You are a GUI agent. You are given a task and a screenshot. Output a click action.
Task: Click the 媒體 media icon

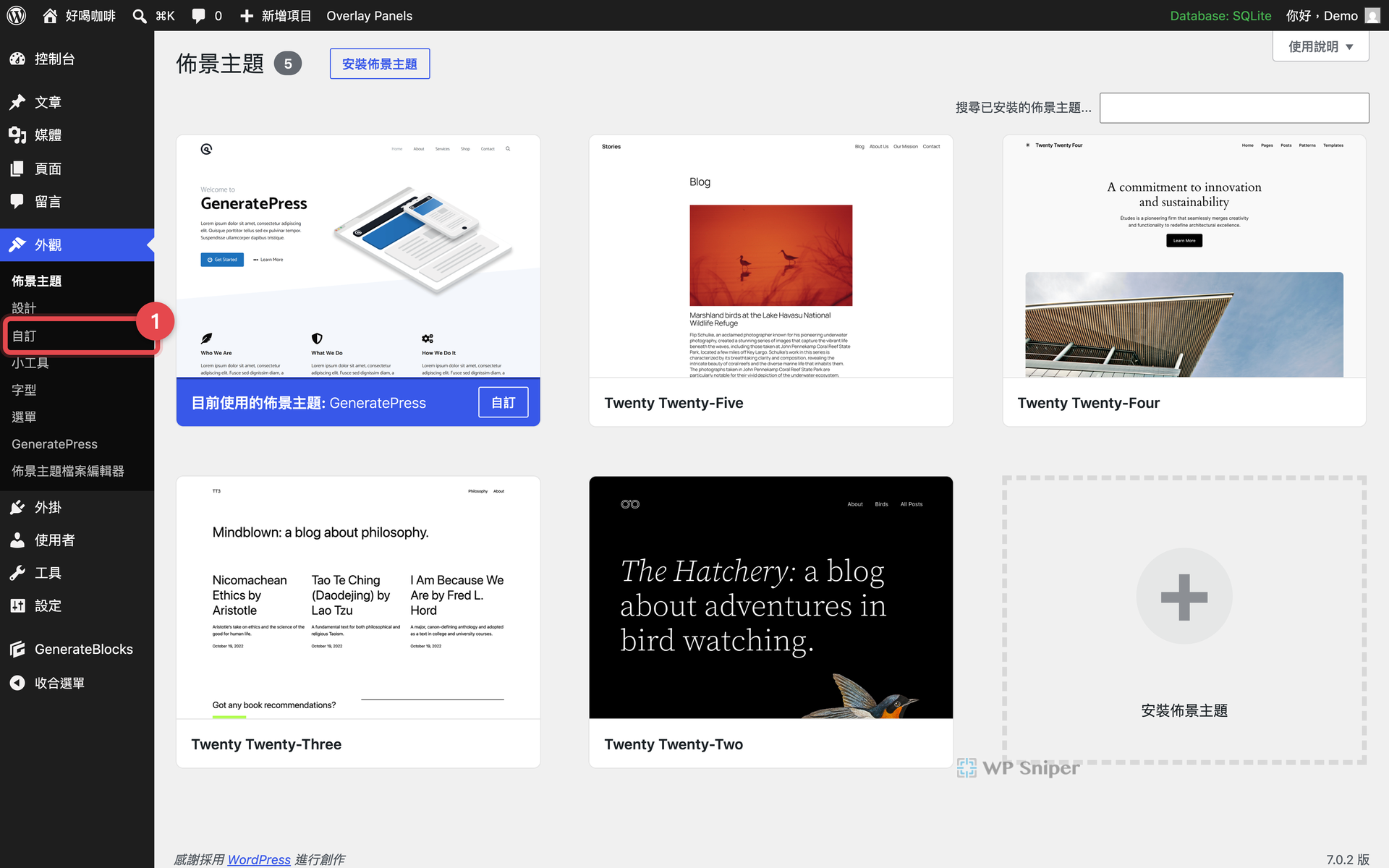pos(17,135)
